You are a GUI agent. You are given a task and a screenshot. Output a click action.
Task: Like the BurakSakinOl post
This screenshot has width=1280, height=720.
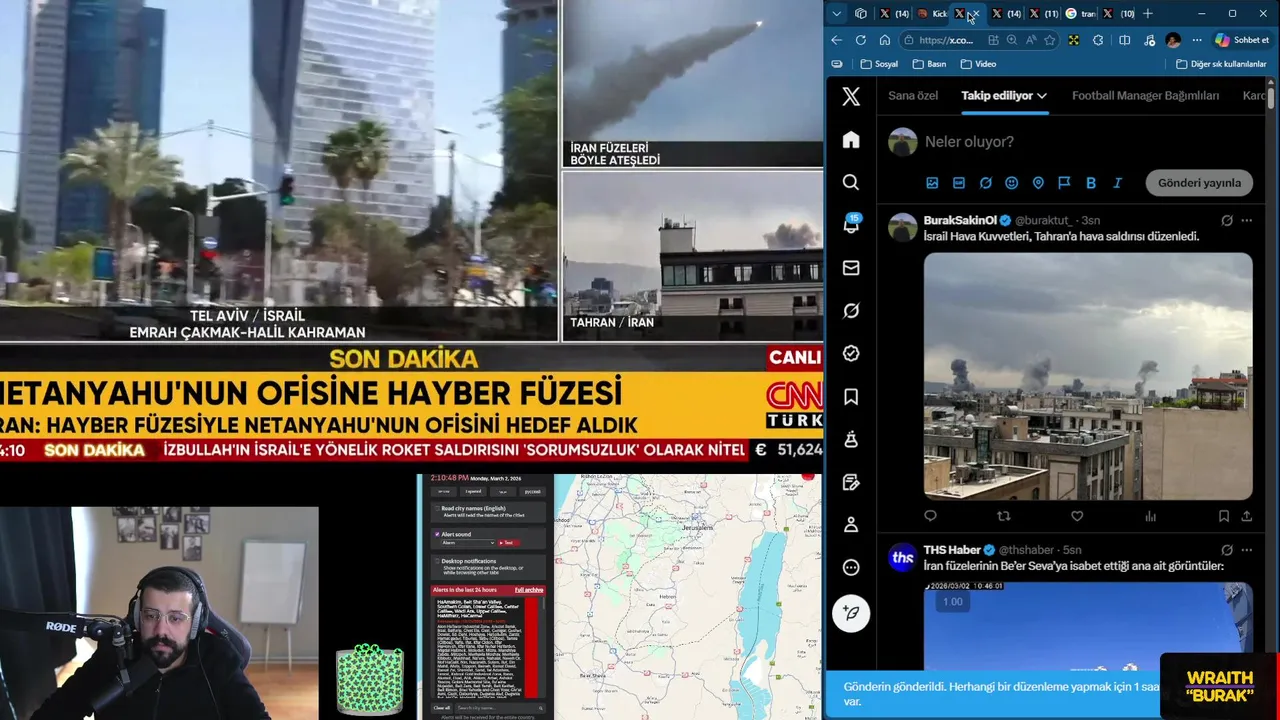tap(1077, 516)
